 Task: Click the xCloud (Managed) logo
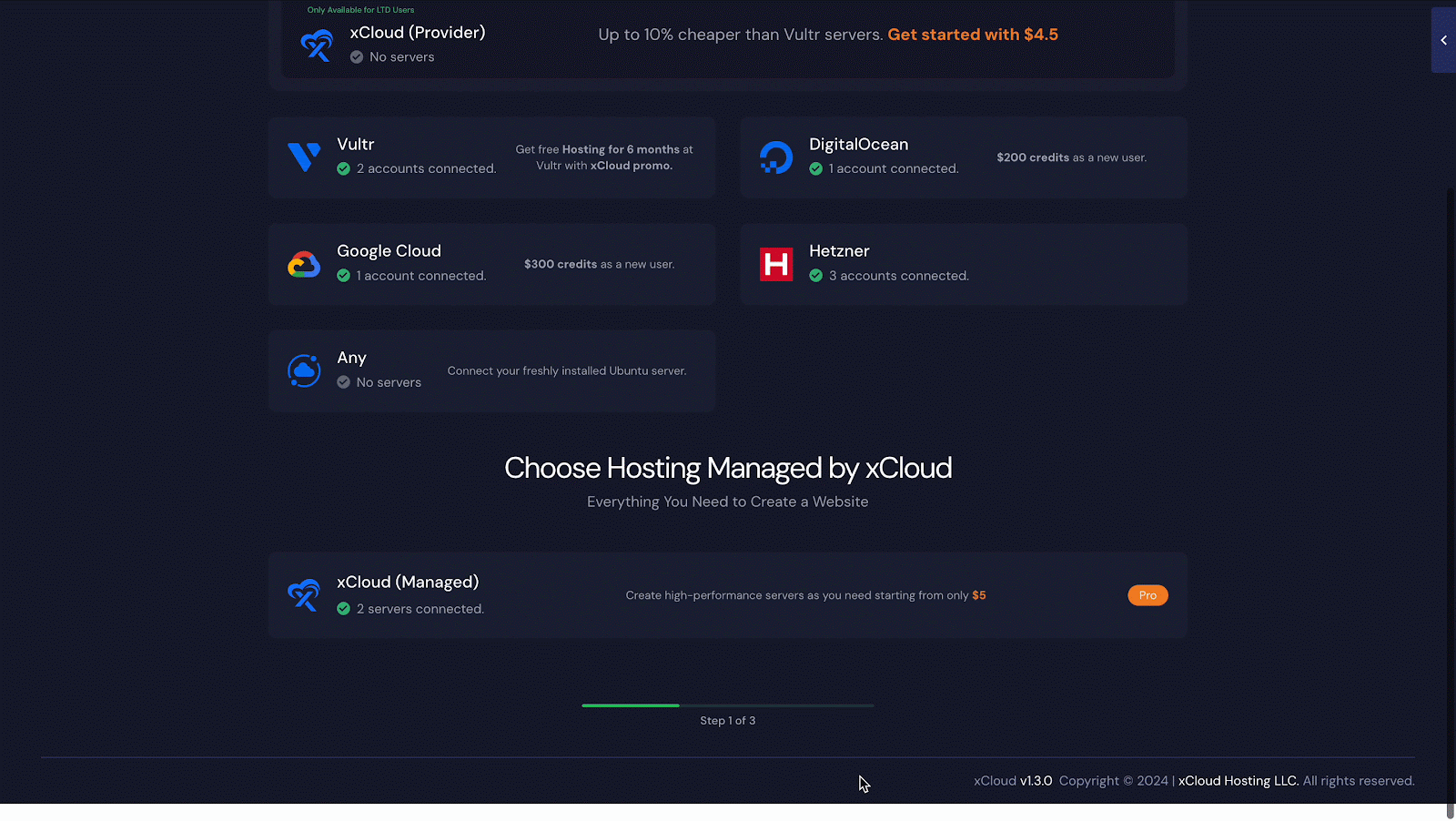tap(303, 594)
